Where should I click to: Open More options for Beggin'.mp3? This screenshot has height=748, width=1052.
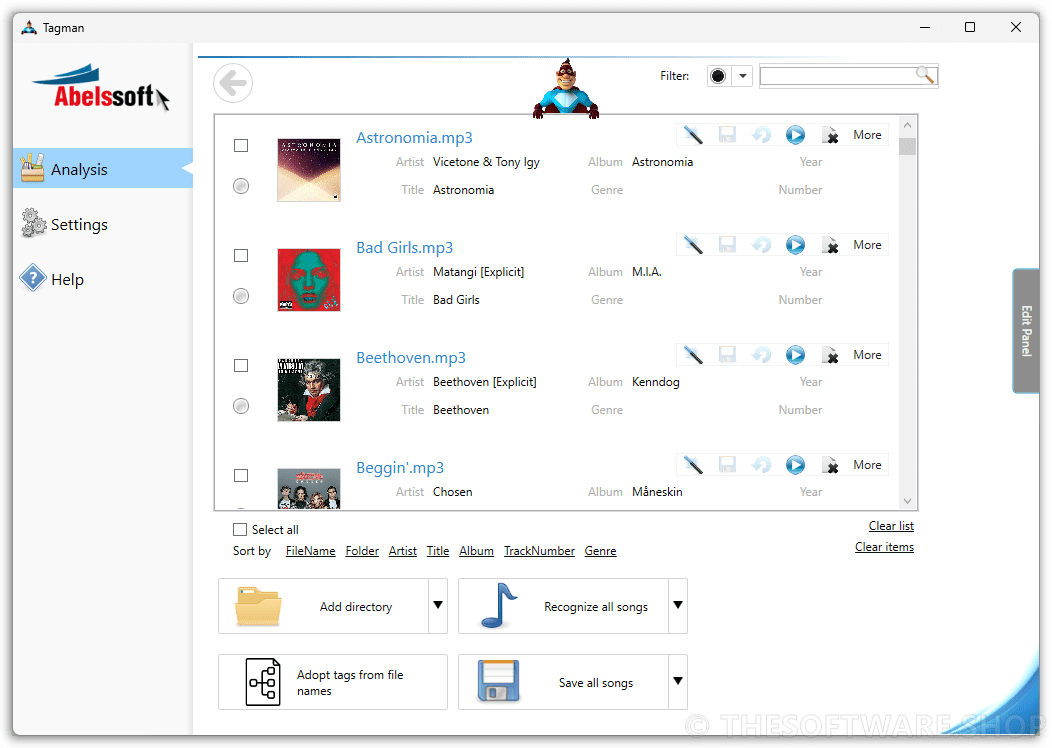[x=867, y=465]
